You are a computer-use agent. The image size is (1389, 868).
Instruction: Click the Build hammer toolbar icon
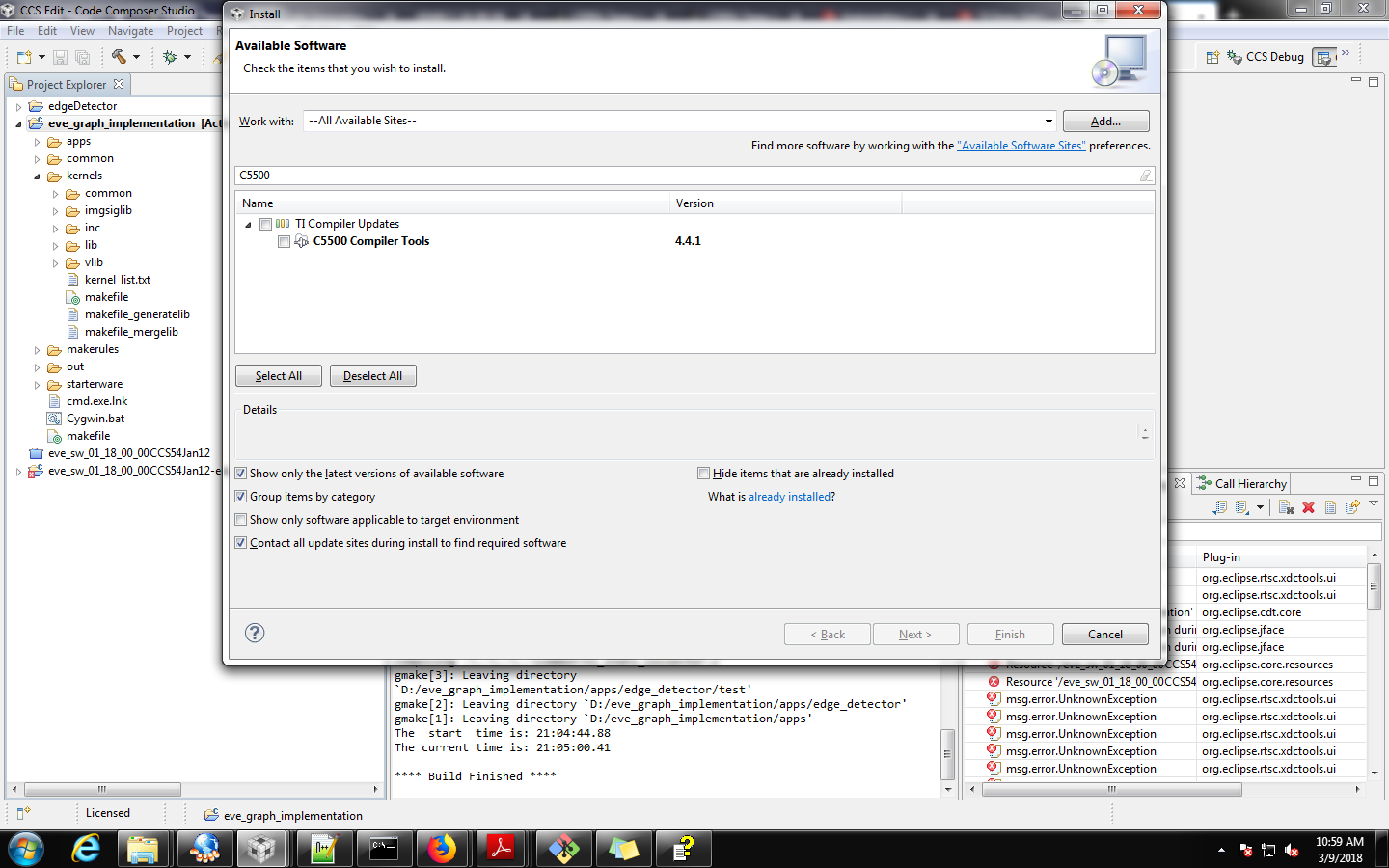click(119, 57)
